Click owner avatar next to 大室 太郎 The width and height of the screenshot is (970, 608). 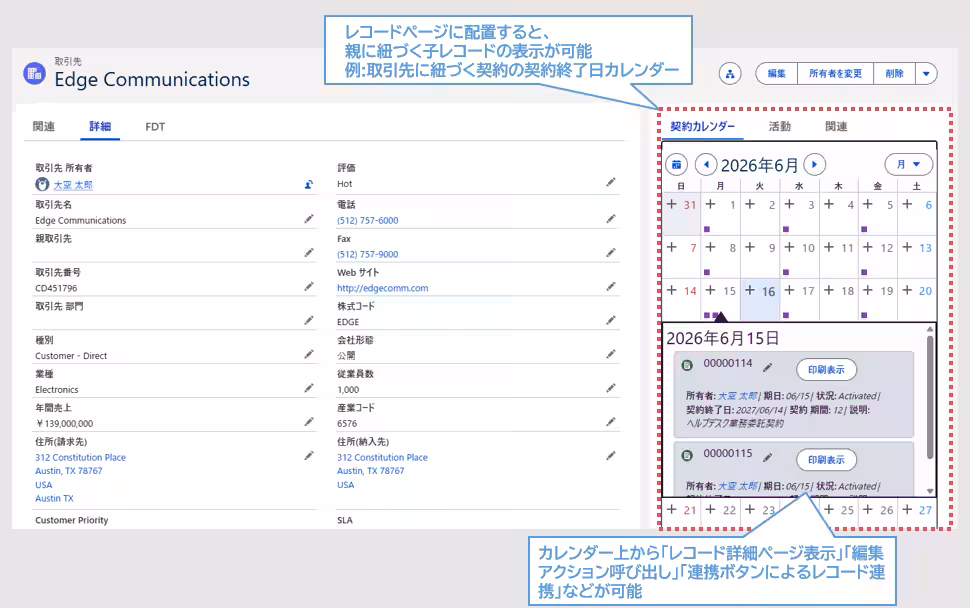coord(42,184)
